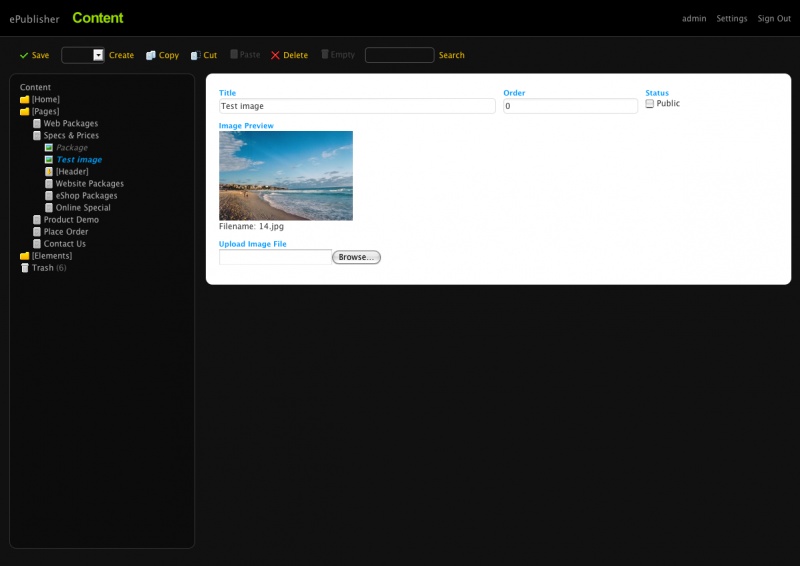Open Settings from the top menu
Screen dimensions: 800x566
point(731,19)
